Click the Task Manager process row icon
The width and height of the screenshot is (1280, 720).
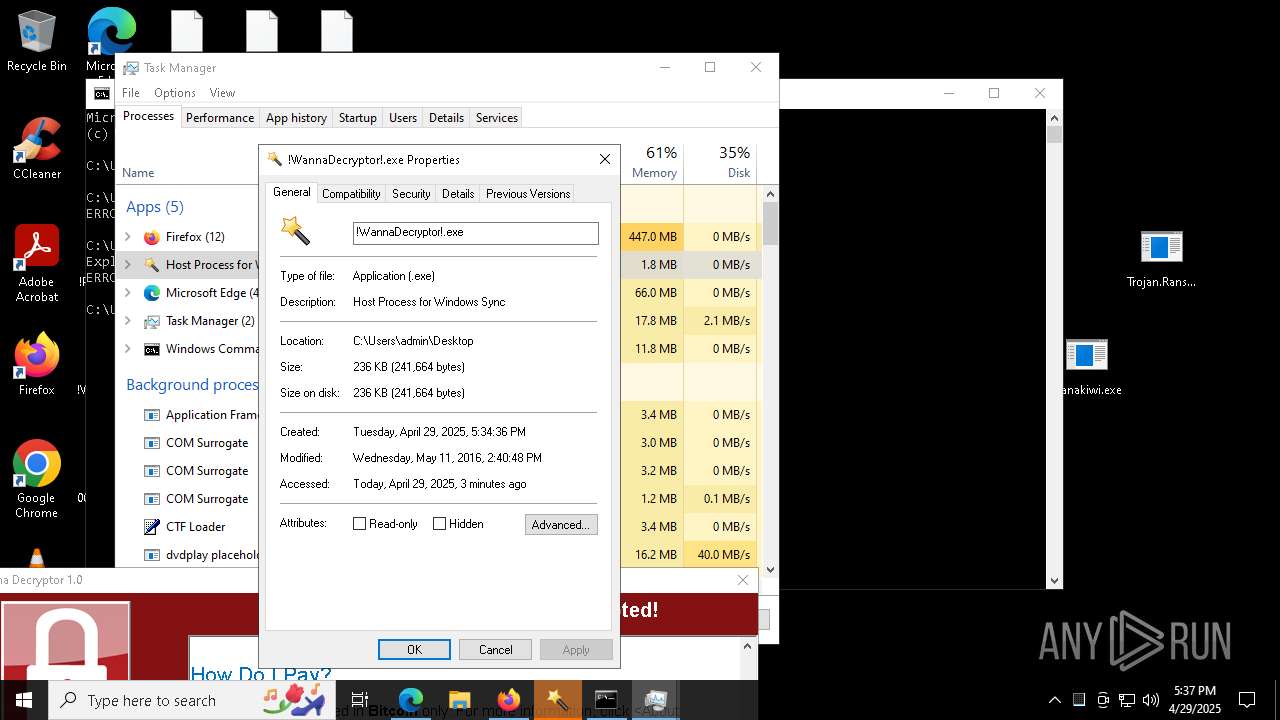152,321
